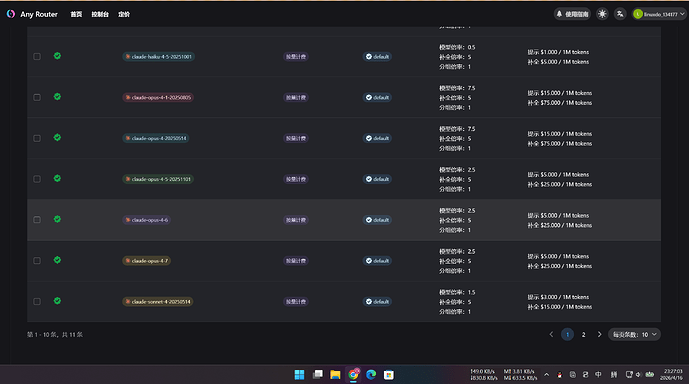Select checkbox for claude-opus-4-20250514 row
Viewport: 689px width, 384px height.
coord(37,138)
